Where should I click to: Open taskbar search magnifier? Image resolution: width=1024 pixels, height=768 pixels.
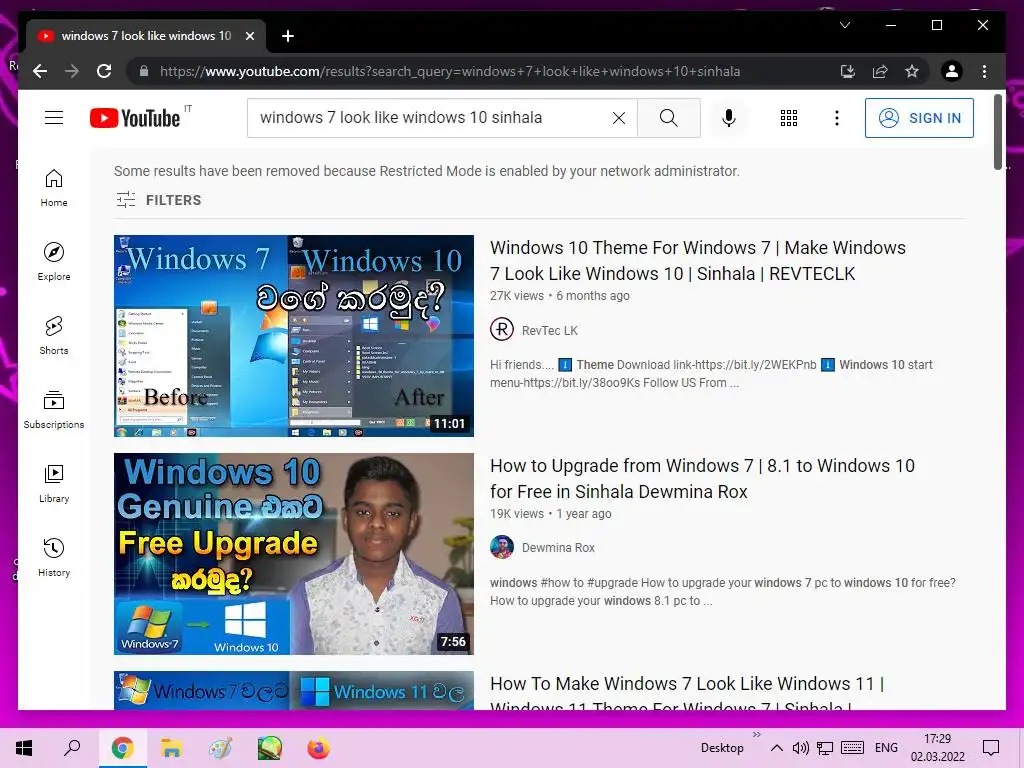coord(72,748)
